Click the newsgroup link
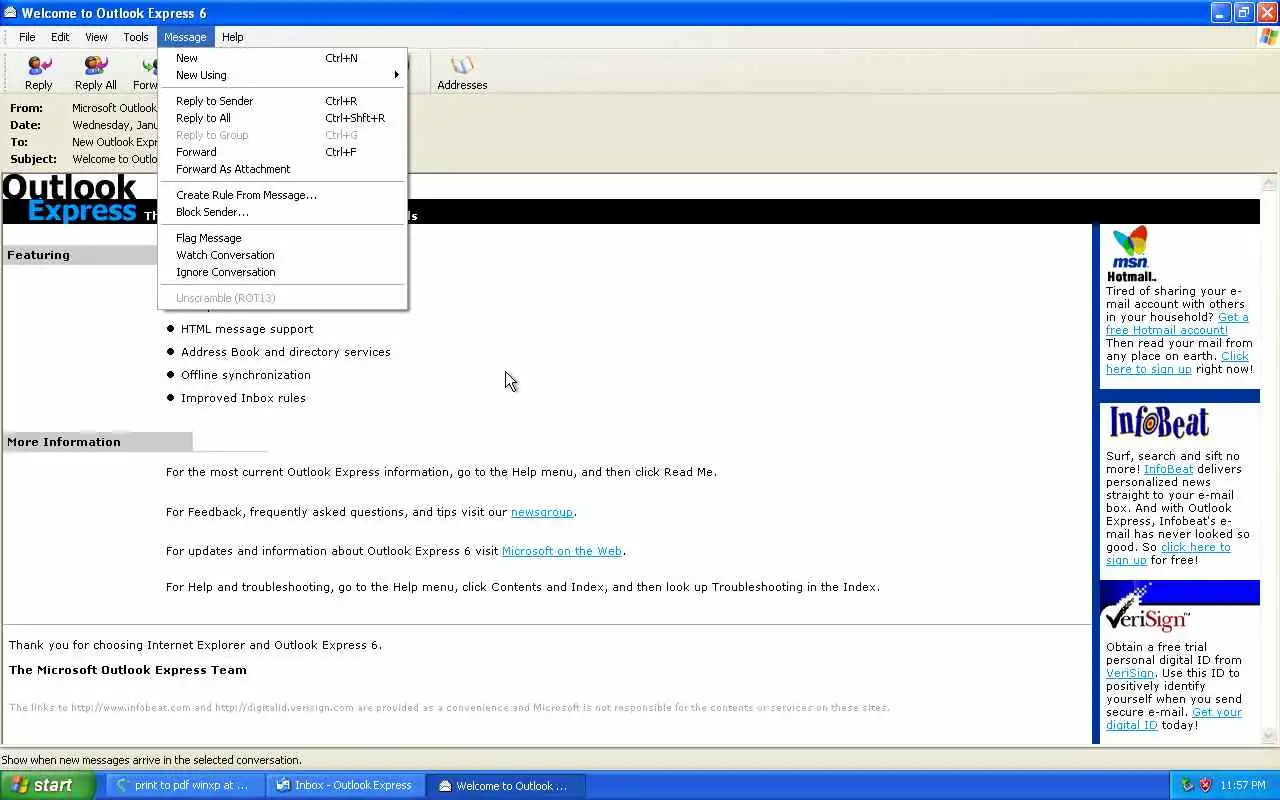Screen dimensions: 1280x800 pyautogui.click(x=542, y=512)
